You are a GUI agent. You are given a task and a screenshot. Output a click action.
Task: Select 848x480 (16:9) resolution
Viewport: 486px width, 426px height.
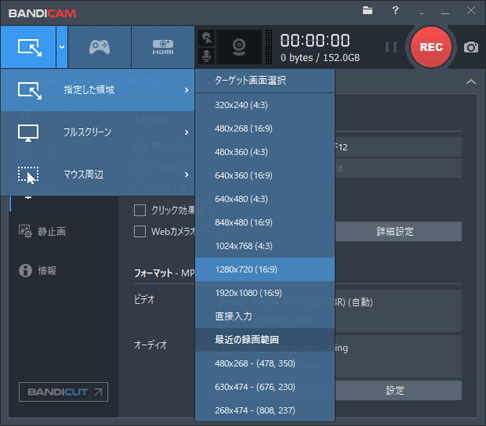click(x=265, y=223)
